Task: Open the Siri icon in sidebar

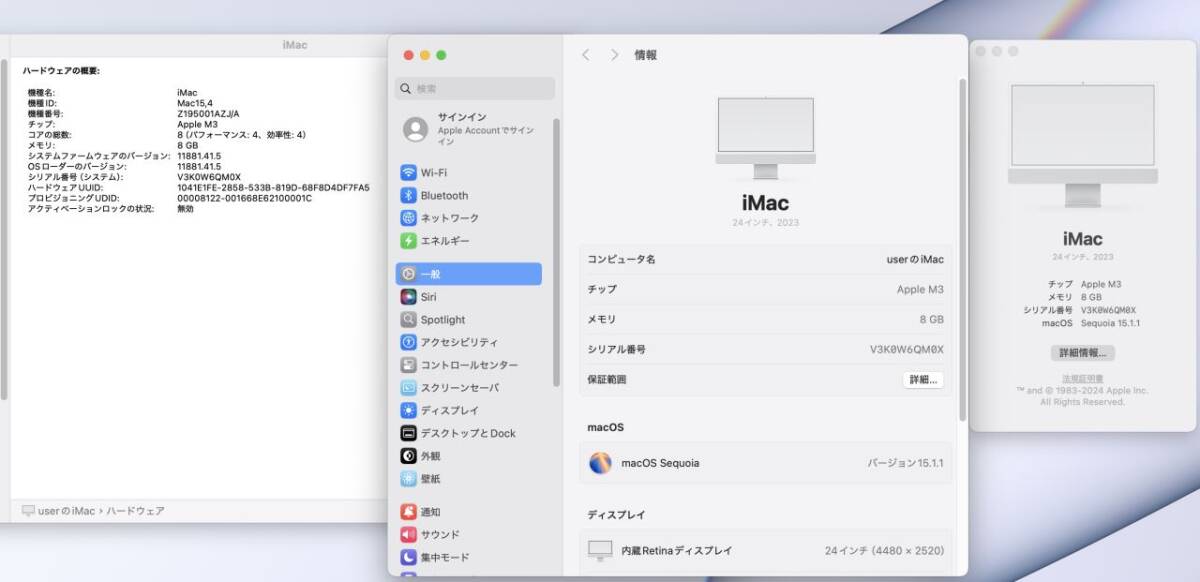Action: (x=408, y=297)
